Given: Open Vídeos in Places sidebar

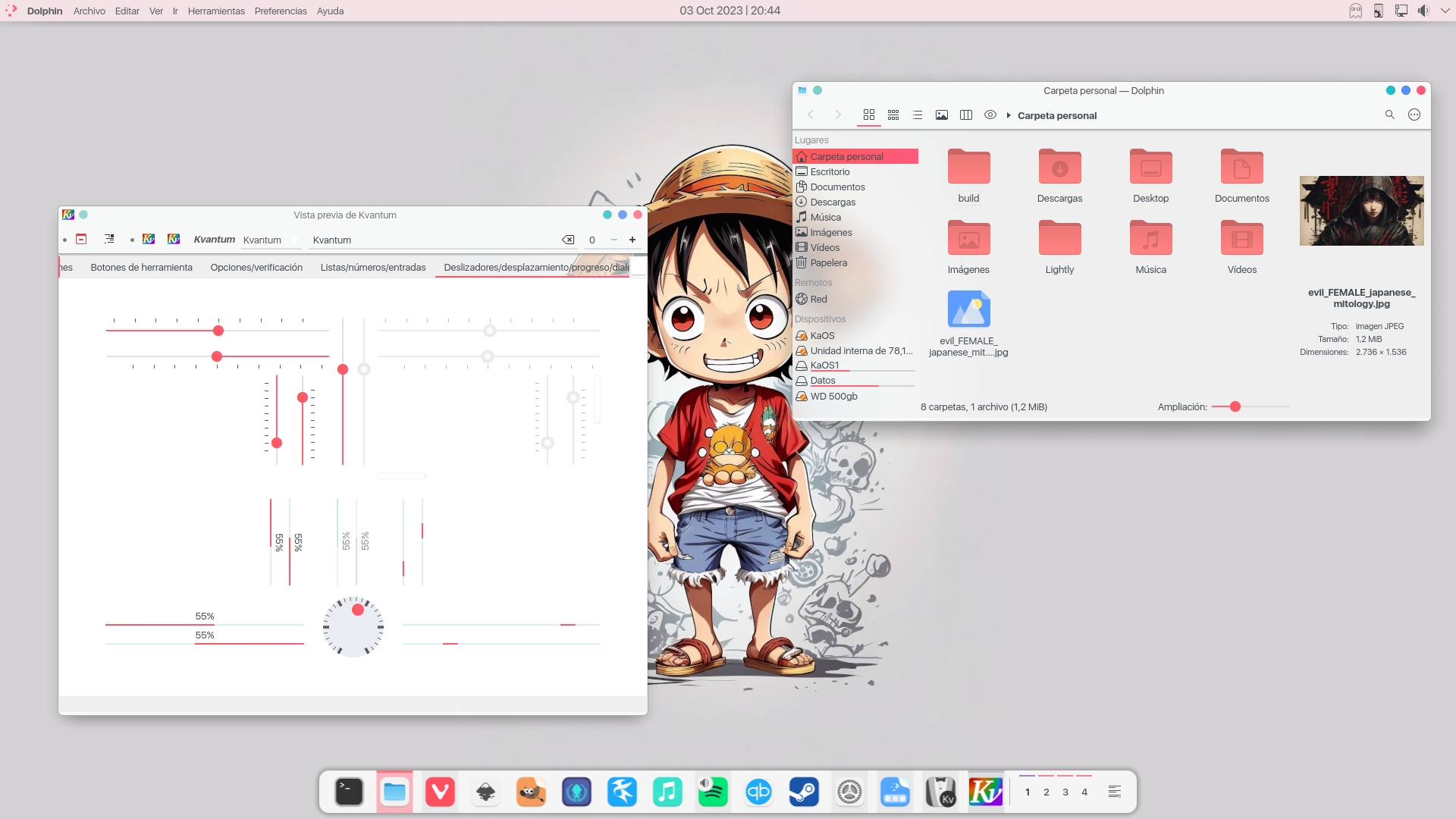Looking at the screenshot, I should pos(855,247).
